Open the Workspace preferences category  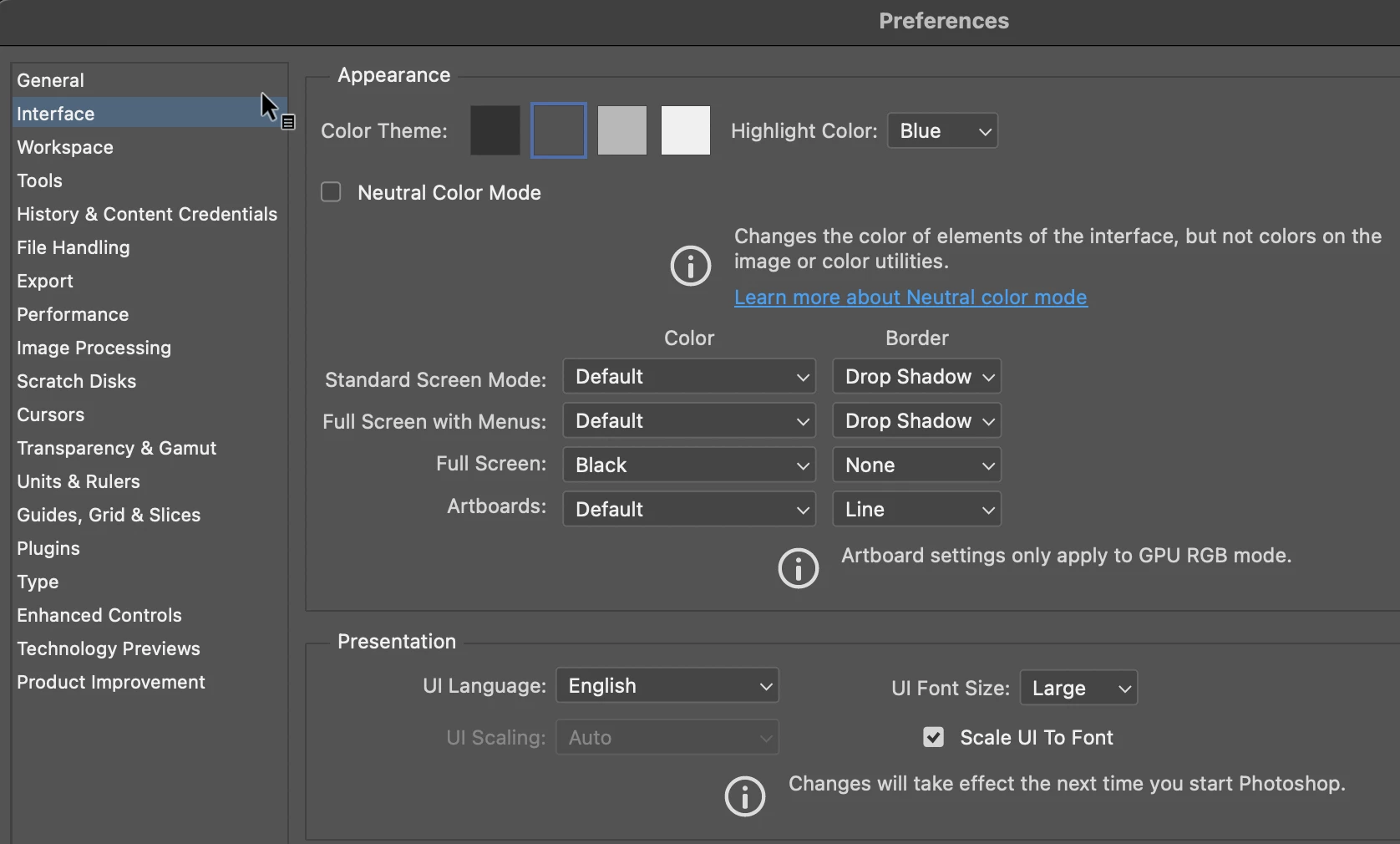[150, 147]
